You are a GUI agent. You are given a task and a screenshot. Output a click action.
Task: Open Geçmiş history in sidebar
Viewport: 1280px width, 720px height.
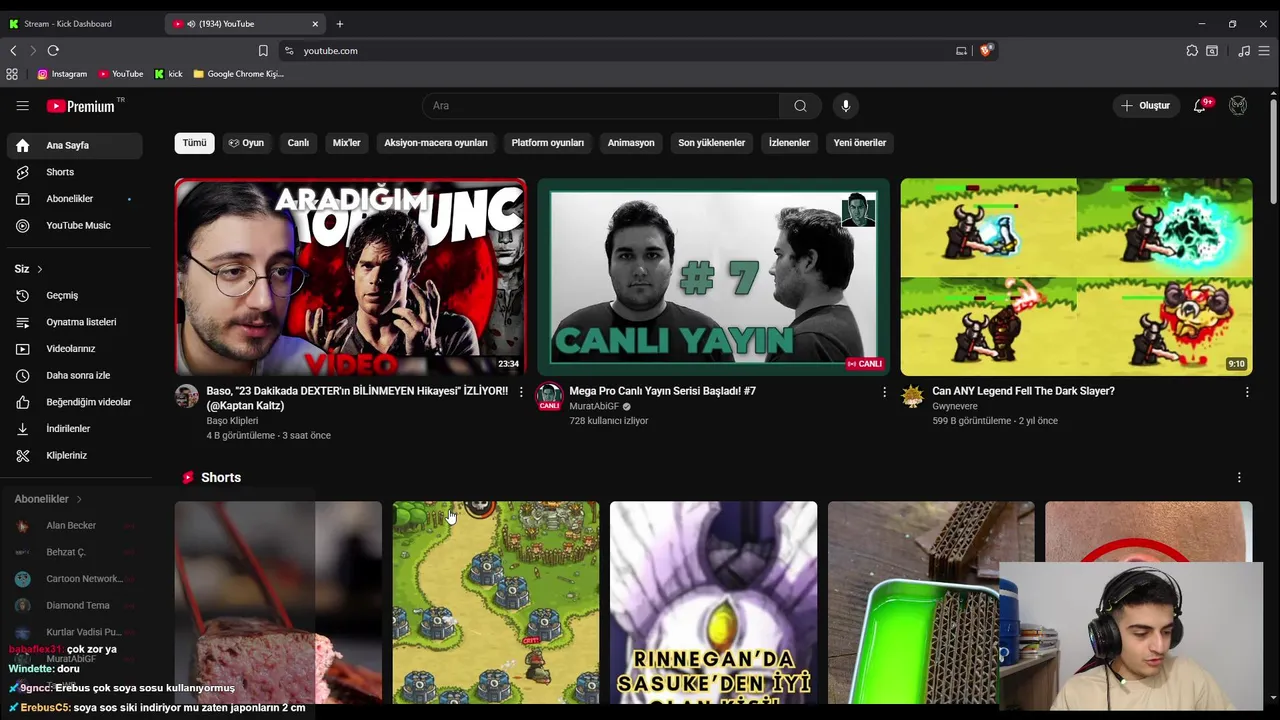click(75, 296)
